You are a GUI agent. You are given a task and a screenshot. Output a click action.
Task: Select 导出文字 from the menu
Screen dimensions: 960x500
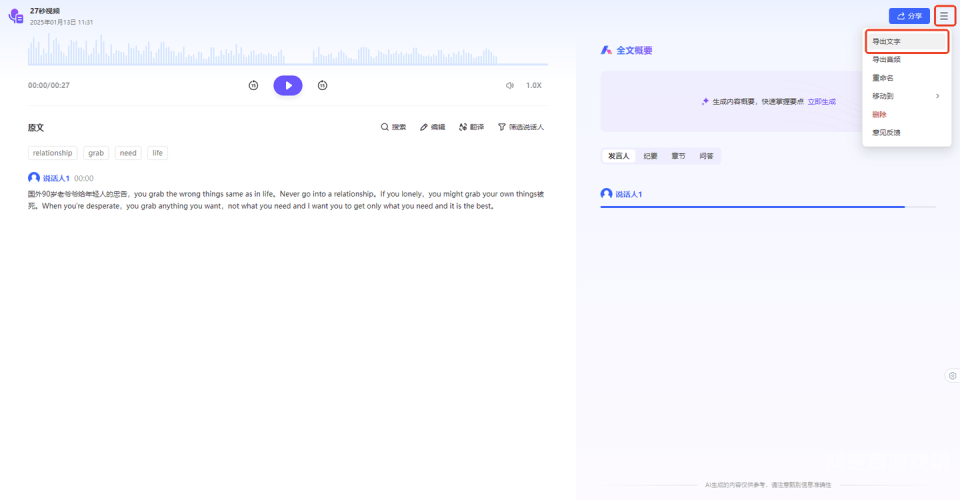pos(886,42)
